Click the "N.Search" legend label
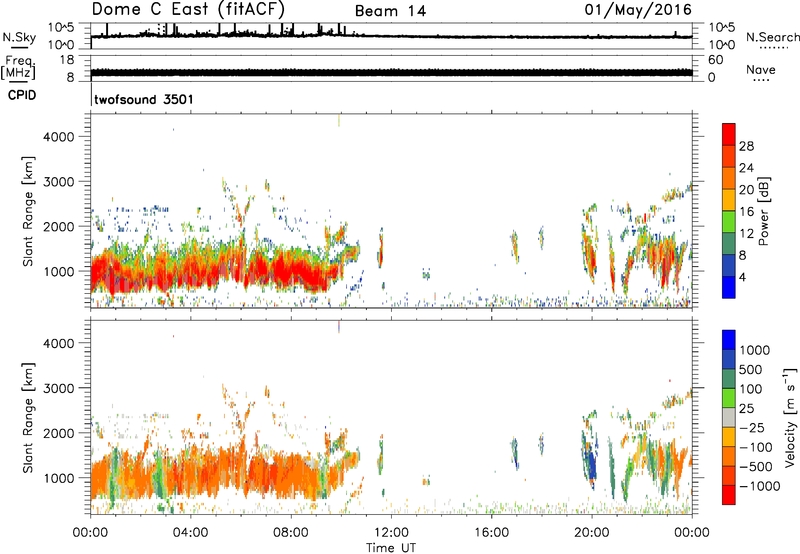 point(773,37)
